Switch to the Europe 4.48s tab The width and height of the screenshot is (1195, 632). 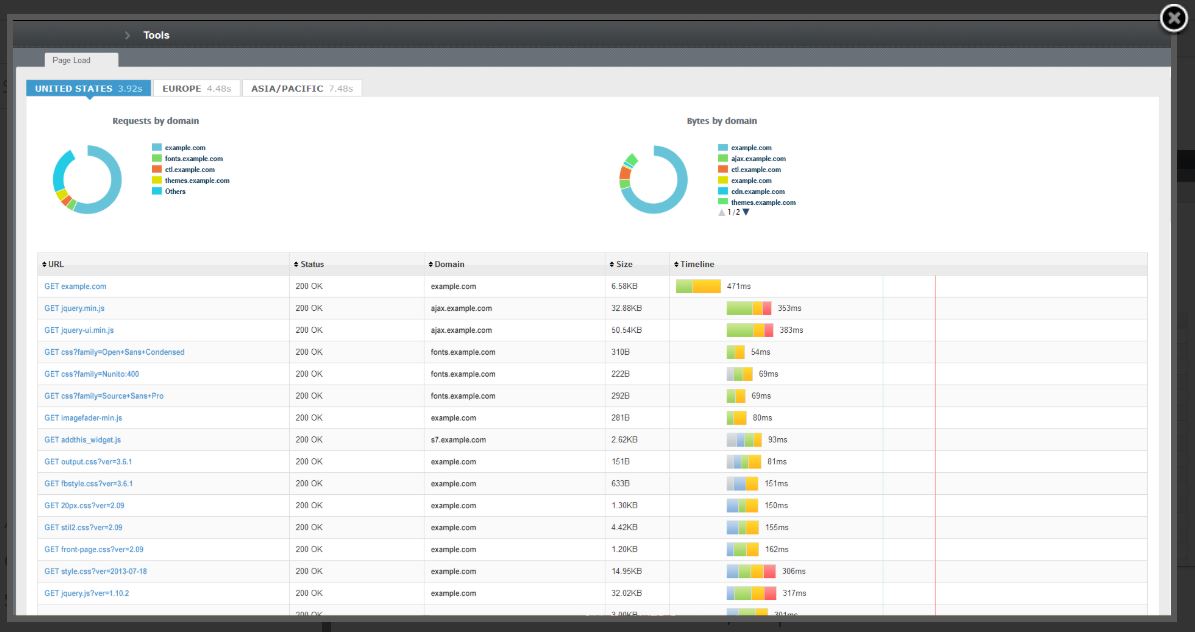[x=197, y=88]
